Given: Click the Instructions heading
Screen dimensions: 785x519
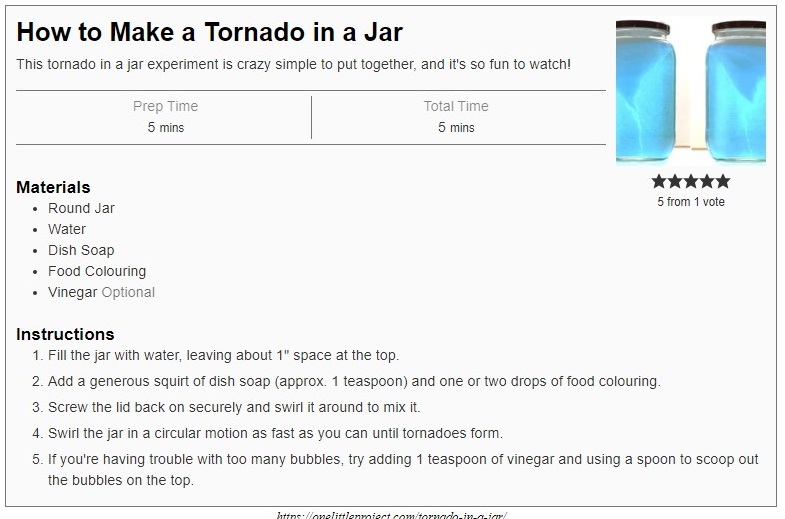Looking at the screenshot, I should click(65, 334).
